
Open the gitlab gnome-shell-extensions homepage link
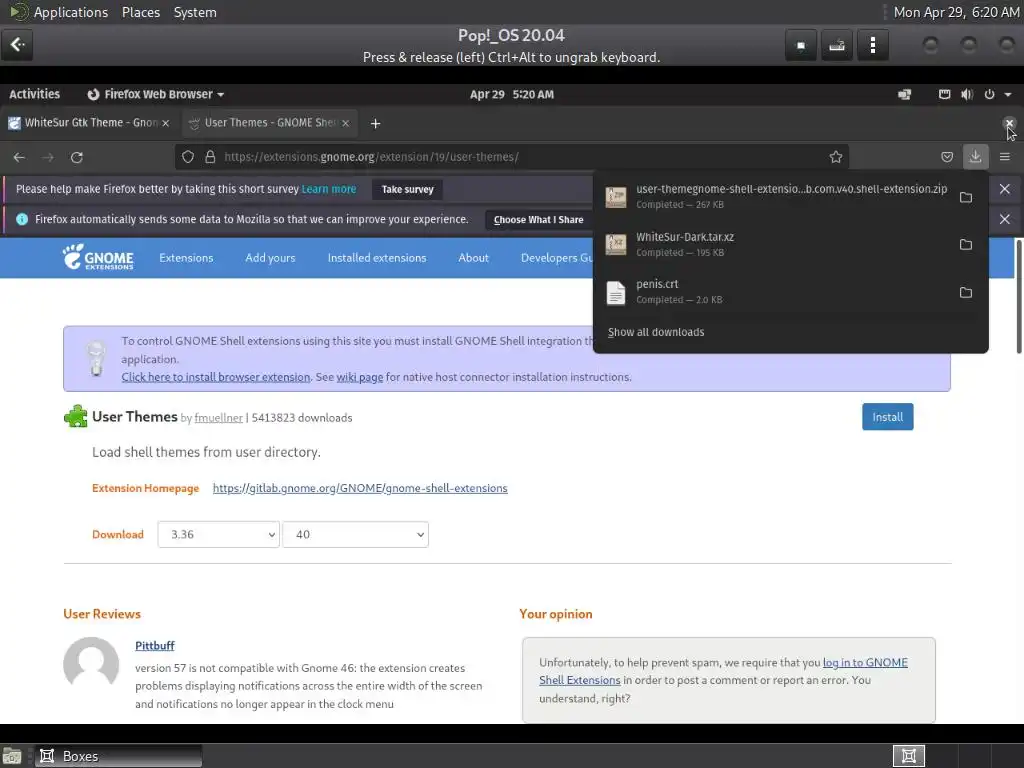(360, 488)
